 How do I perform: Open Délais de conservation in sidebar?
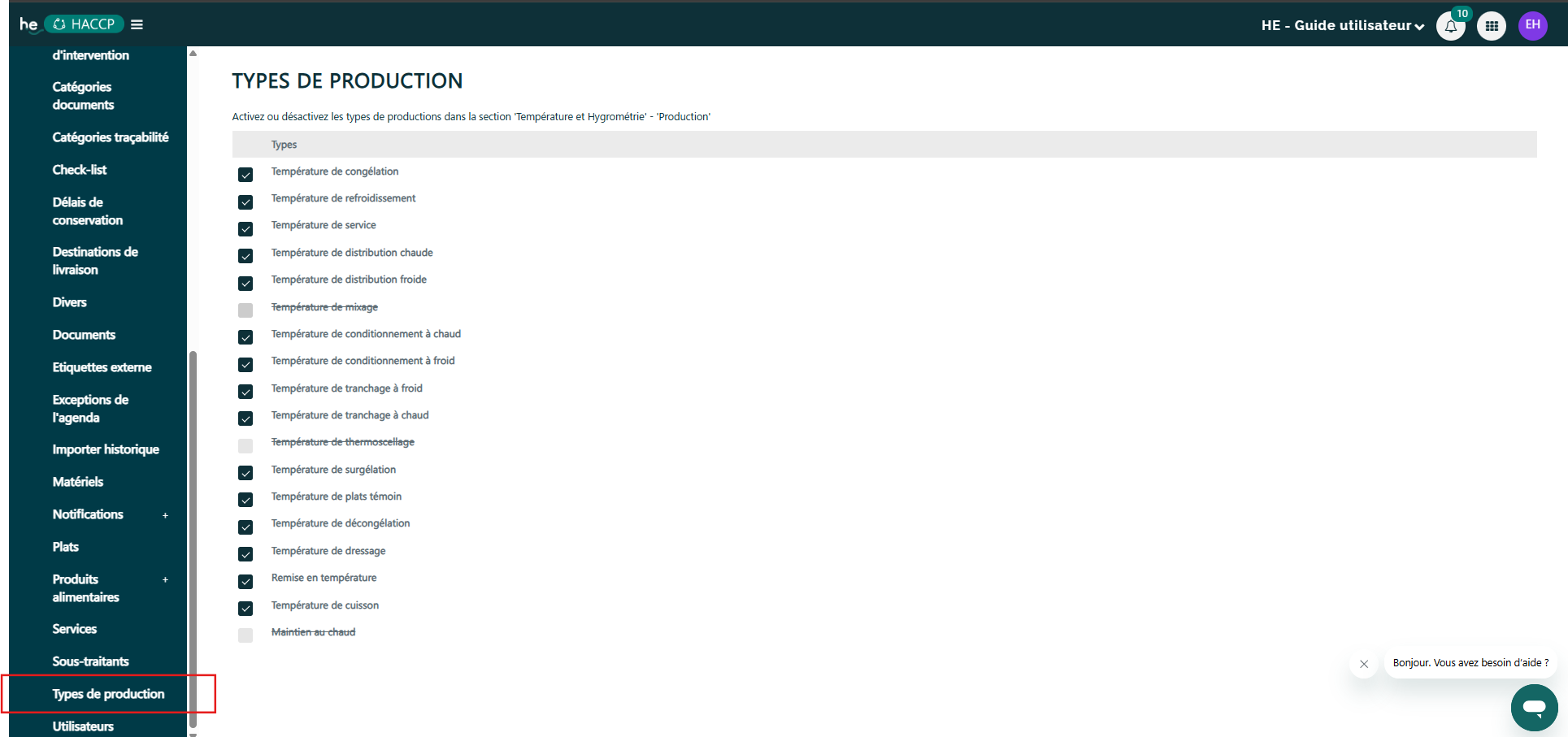[x=88, y=211]
